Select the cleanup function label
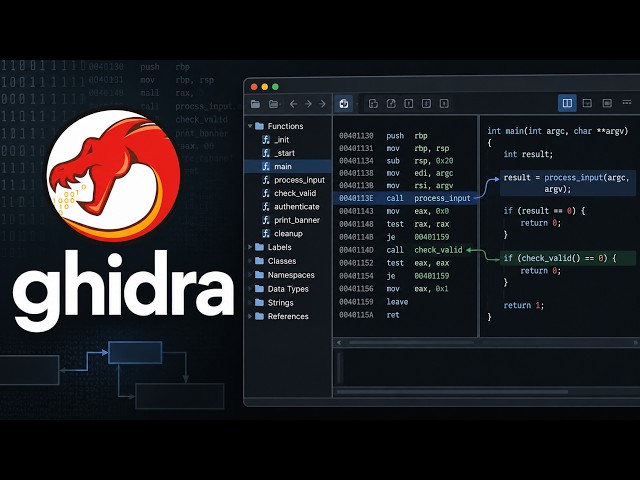The image size is (640, 480). (x=289, y=234)
